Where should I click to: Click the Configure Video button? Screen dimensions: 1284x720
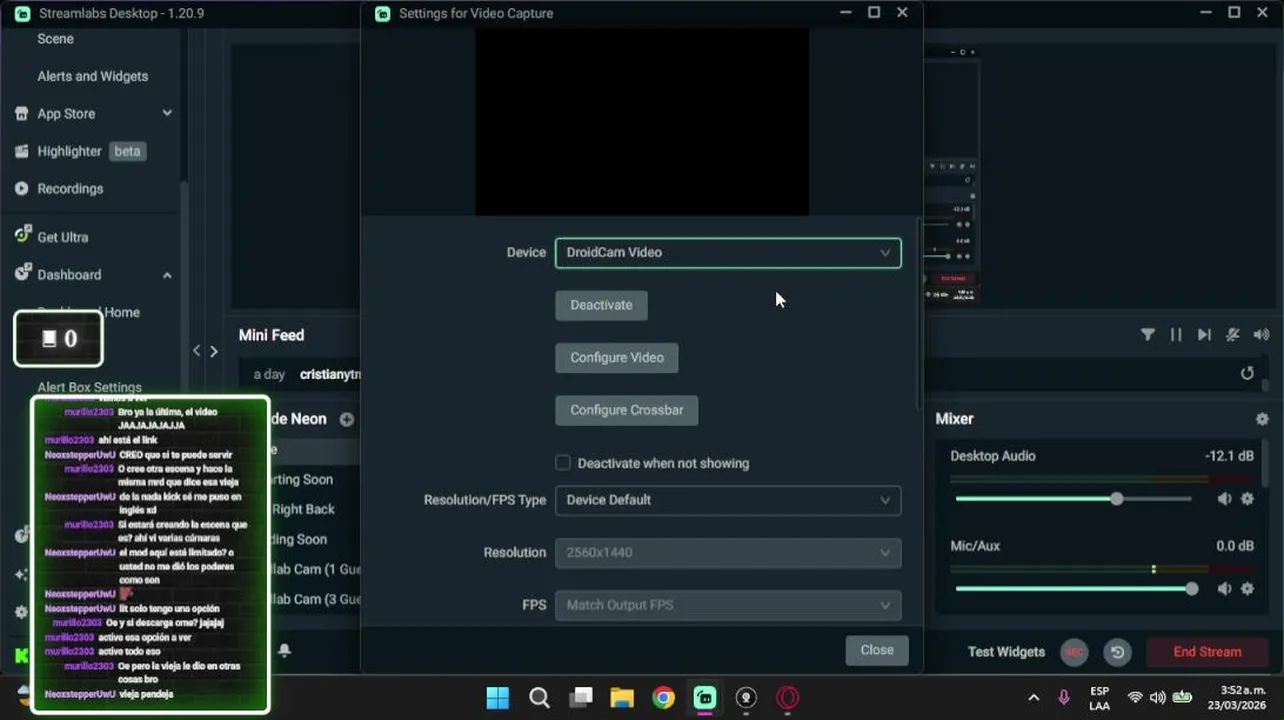point(617,358)
